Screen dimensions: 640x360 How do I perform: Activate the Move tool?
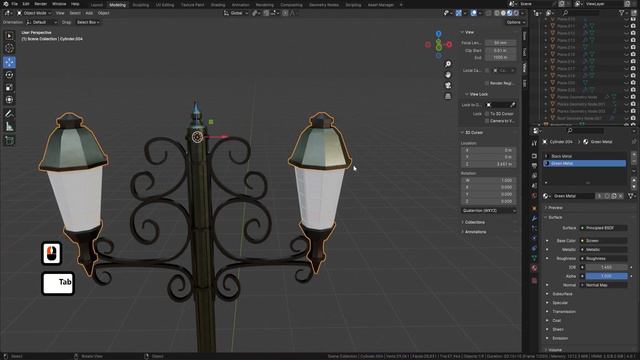(x=9, y=62)
